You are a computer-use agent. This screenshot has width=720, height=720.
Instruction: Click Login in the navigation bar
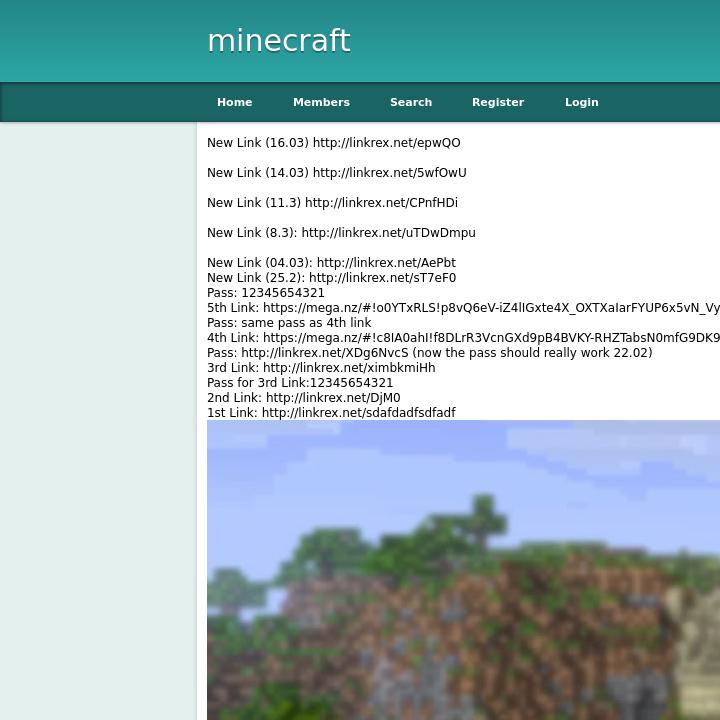[581, 102]
